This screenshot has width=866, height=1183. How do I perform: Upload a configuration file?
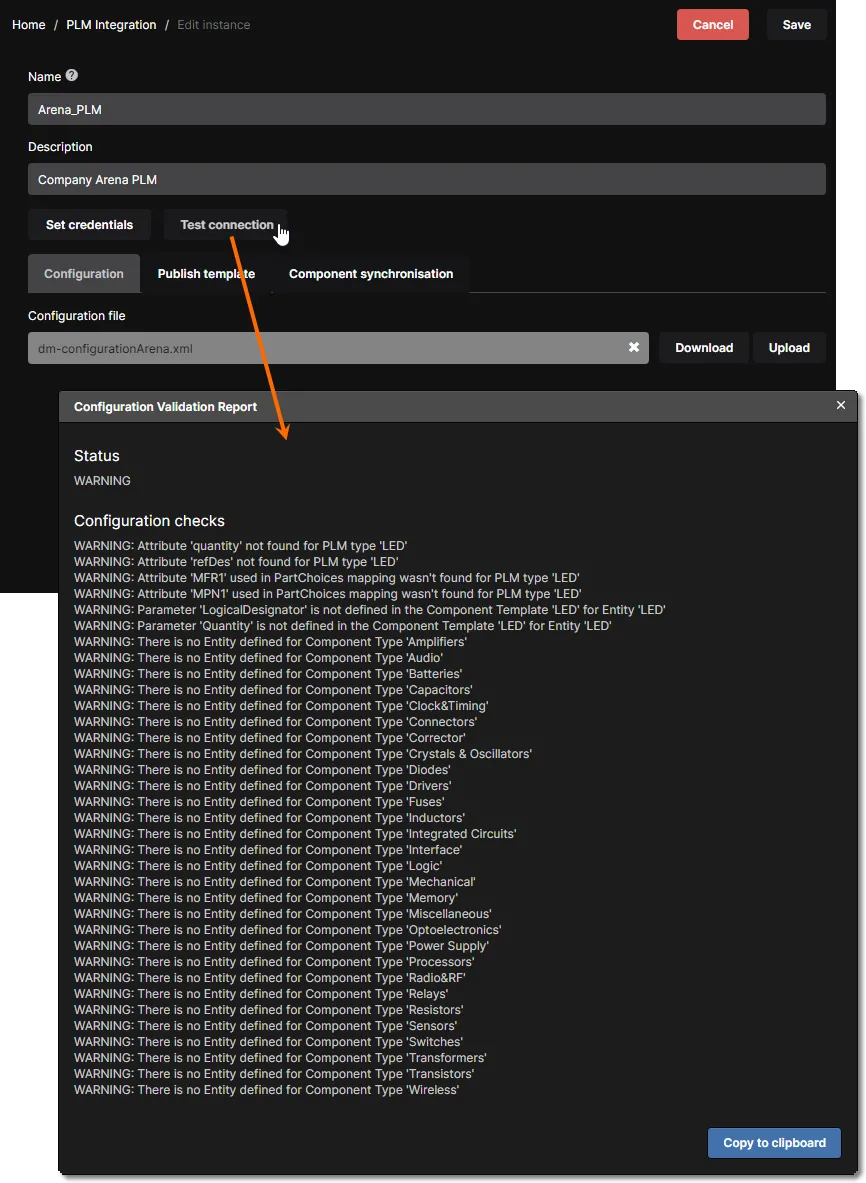789,348
